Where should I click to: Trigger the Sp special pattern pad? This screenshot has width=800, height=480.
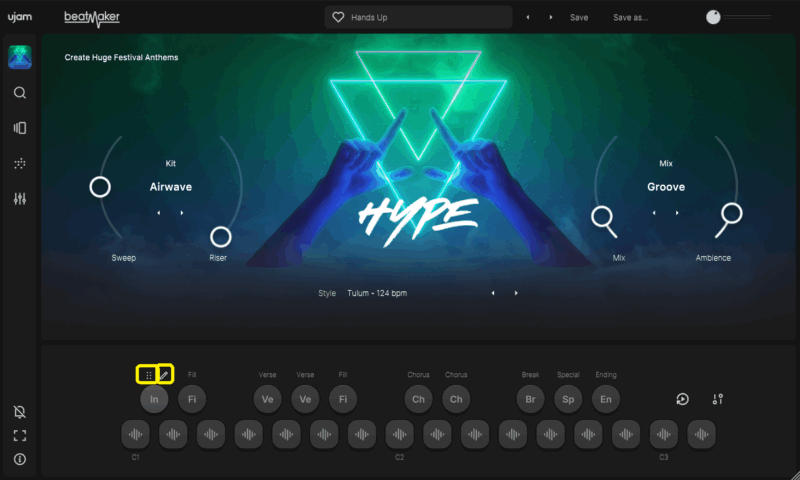point(568,399)
